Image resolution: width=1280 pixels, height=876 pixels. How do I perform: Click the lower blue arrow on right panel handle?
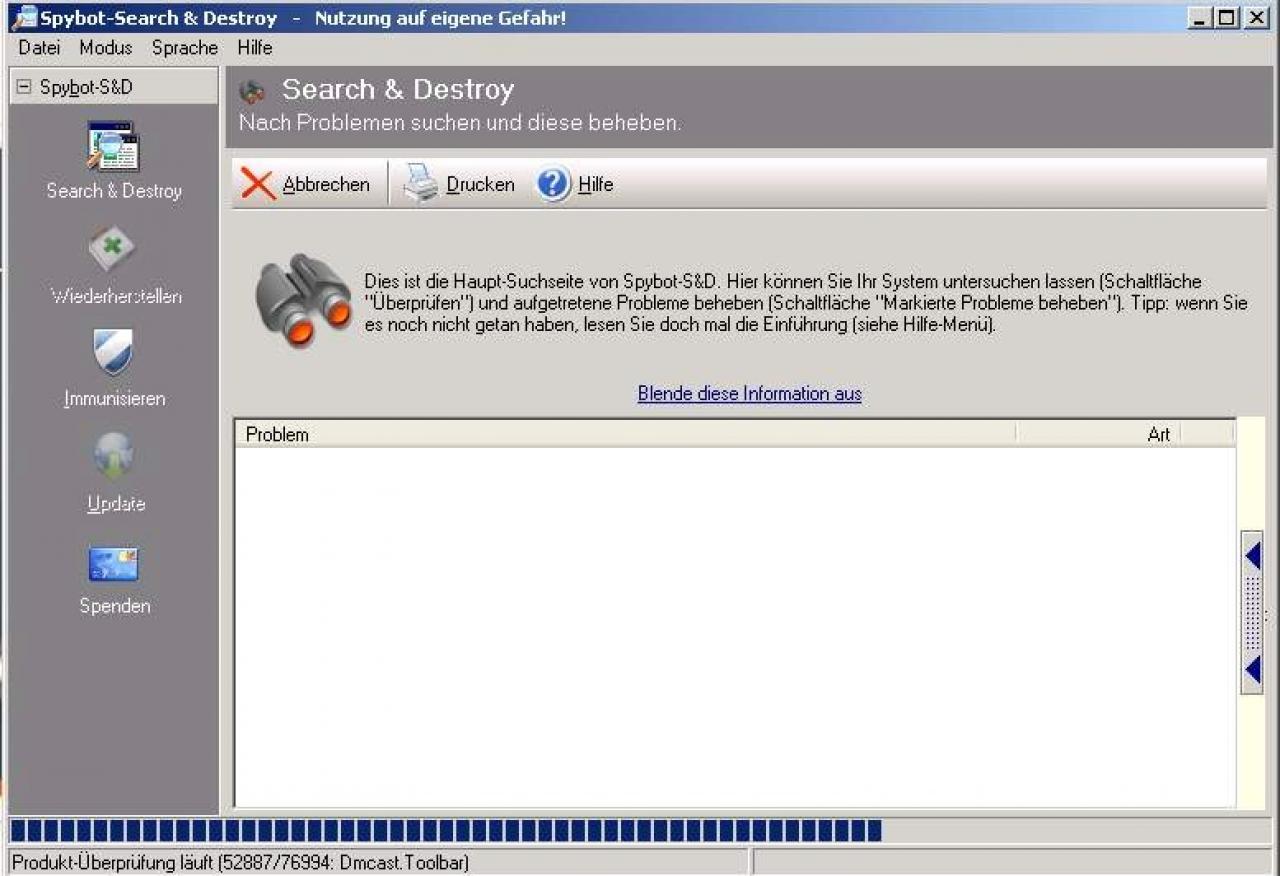(x=1252, y=669)
